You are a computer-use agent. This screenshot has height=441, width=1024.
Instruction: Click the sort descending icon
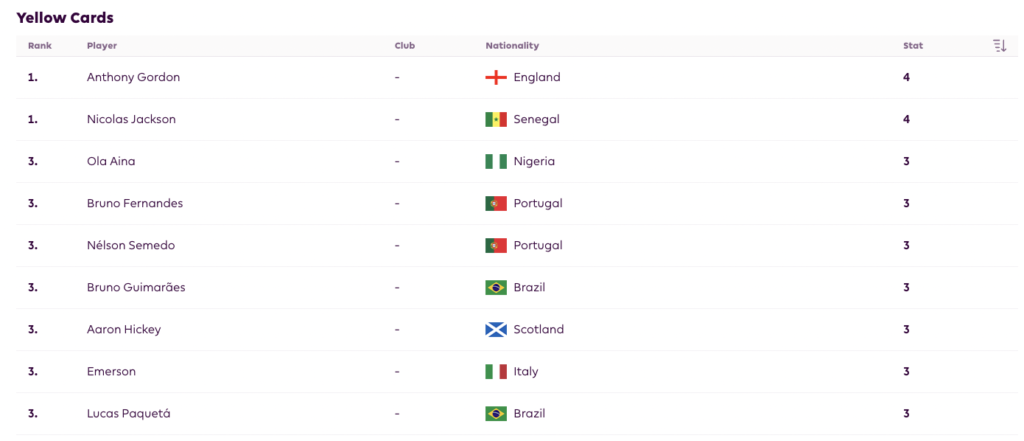[999, 46]
